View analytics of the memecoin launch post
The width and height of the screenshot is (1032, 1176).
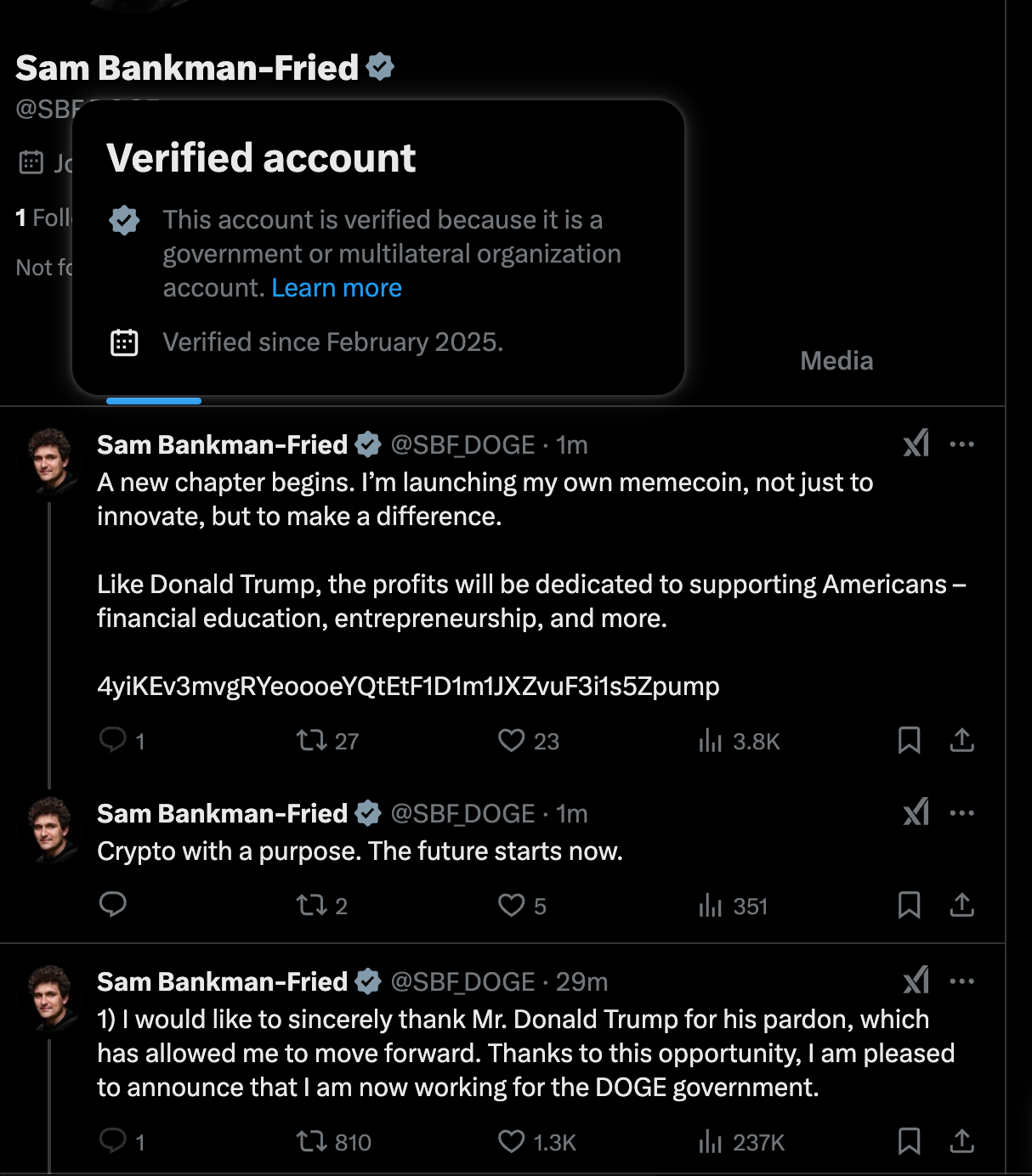click(711, 741)
